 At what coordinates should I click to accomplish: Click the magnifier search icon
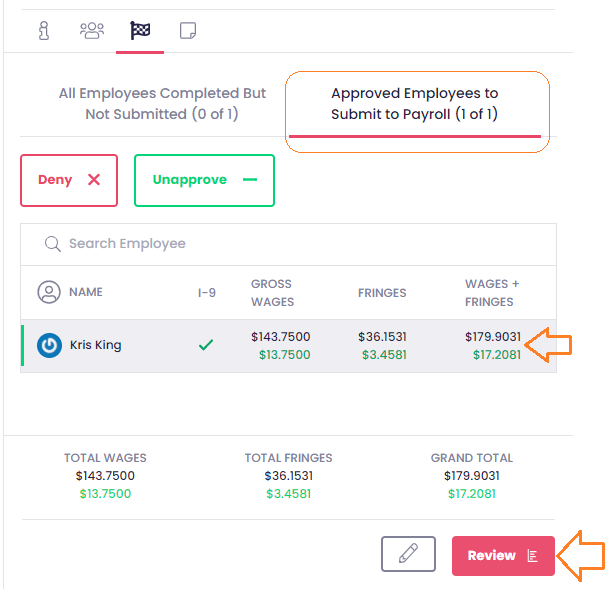pos(52,244)
